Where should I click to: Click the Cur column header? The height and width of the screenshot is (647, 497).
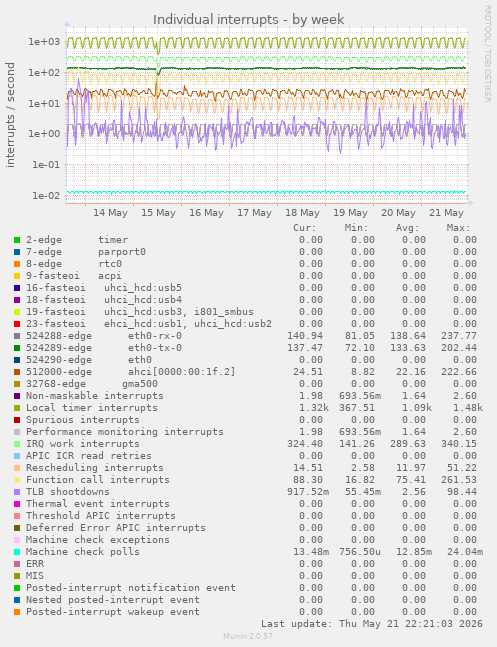tap(305, 228)
